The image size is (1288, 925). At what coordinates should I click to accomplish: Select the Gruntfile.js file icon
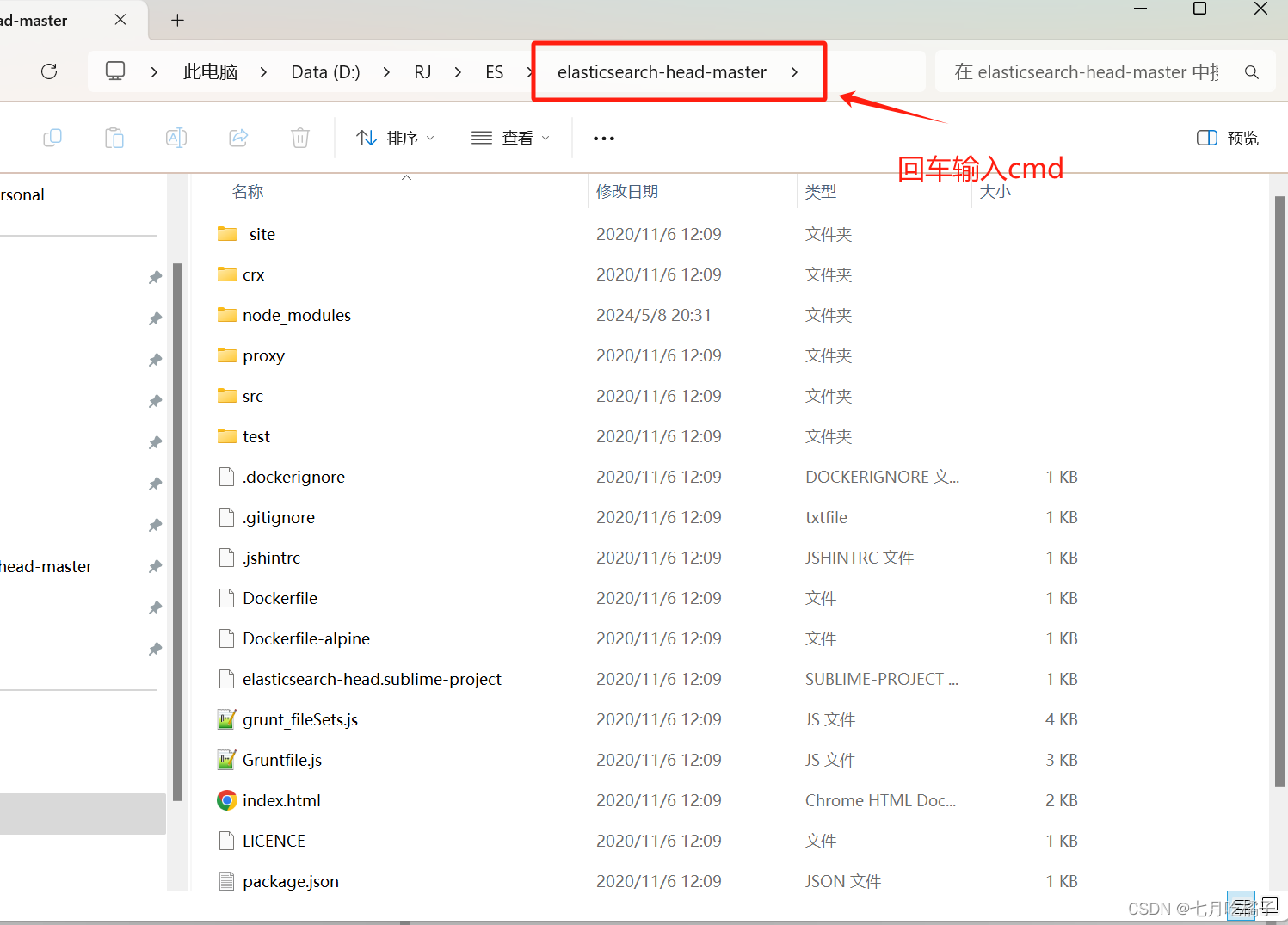[227, 760]
